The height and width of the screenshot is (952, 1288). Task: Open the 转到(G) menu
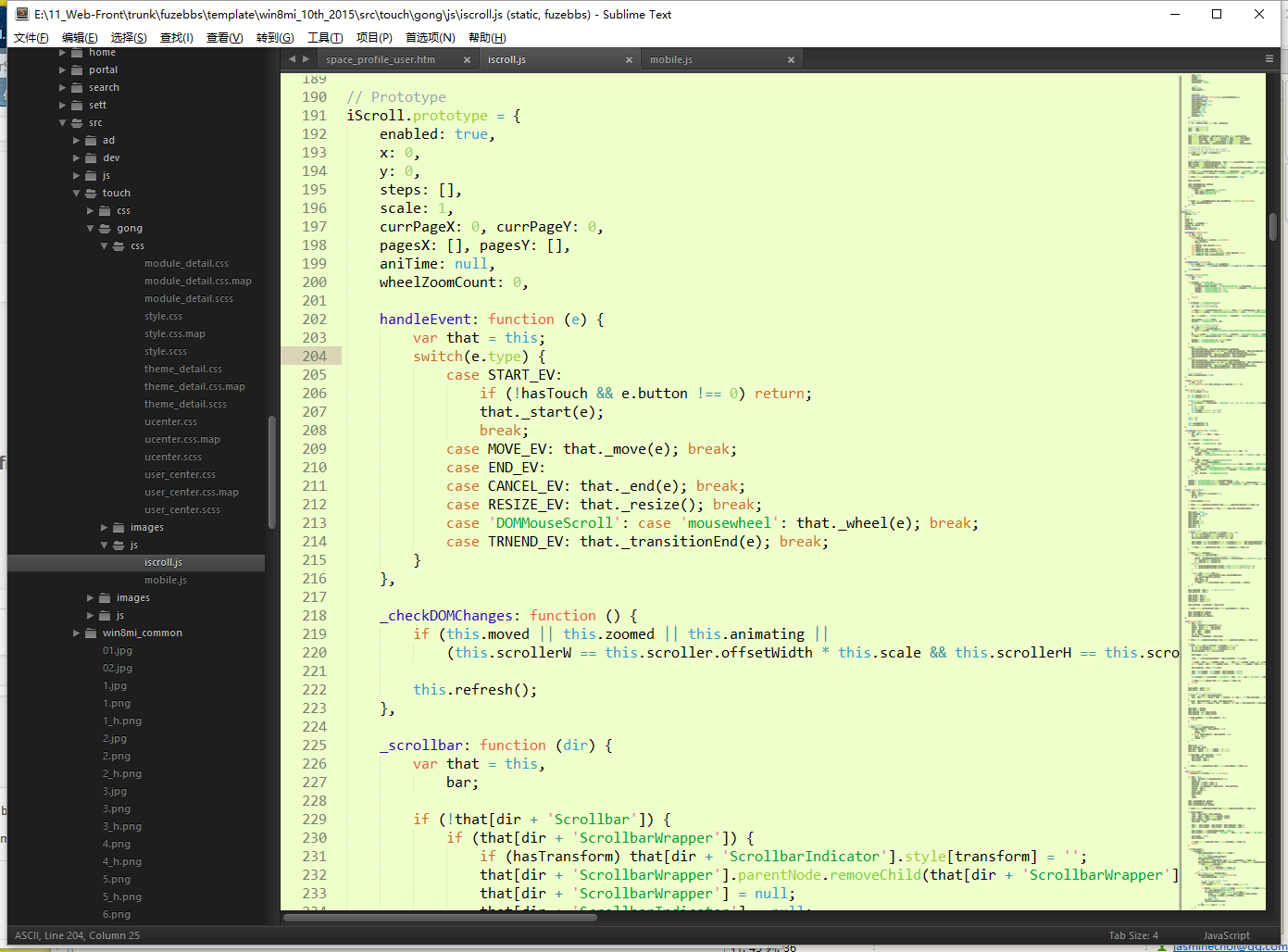click(x=275, y=38)
